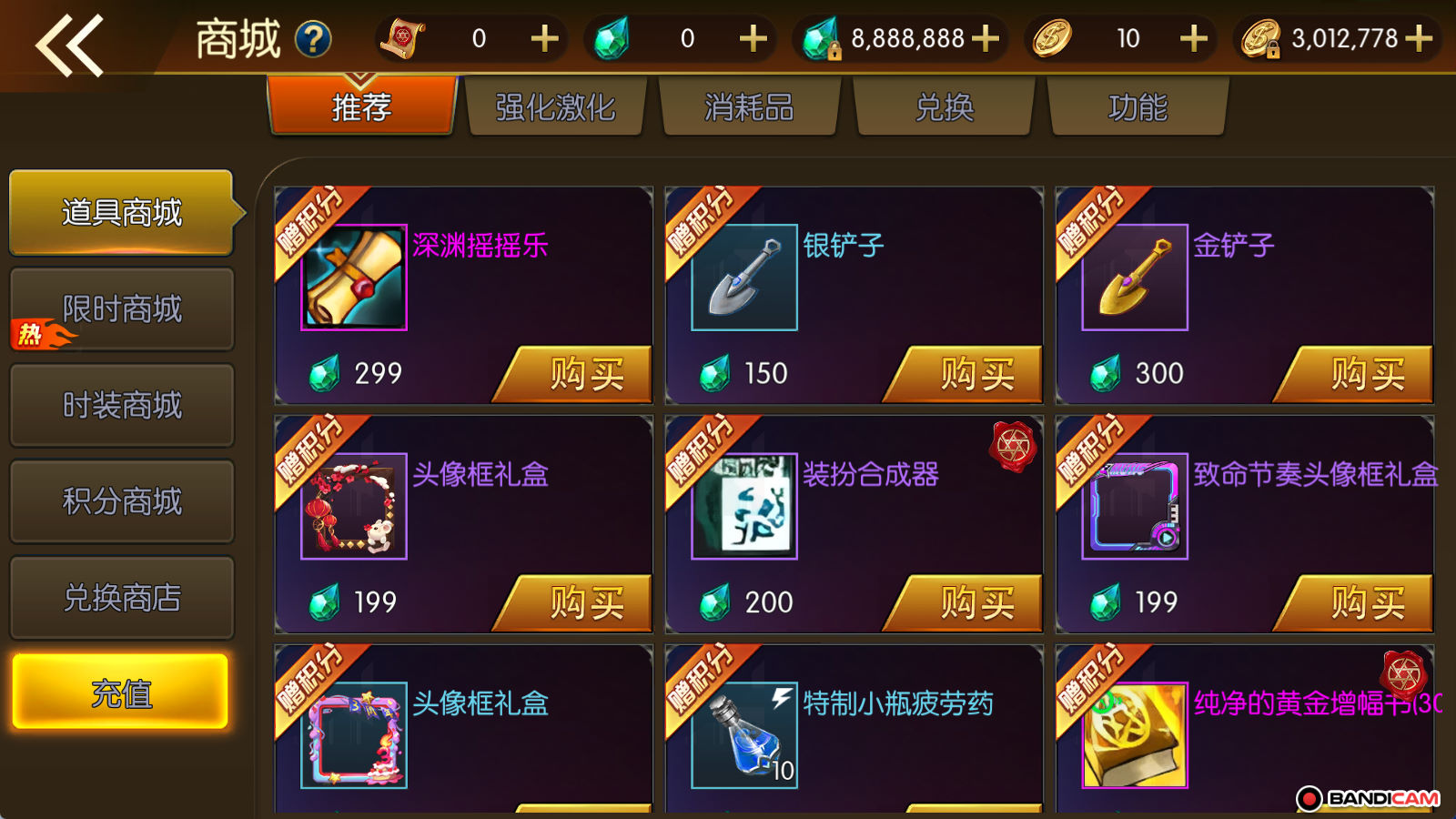Add more scroll tickets with plus icon

(x=544, y=38)
